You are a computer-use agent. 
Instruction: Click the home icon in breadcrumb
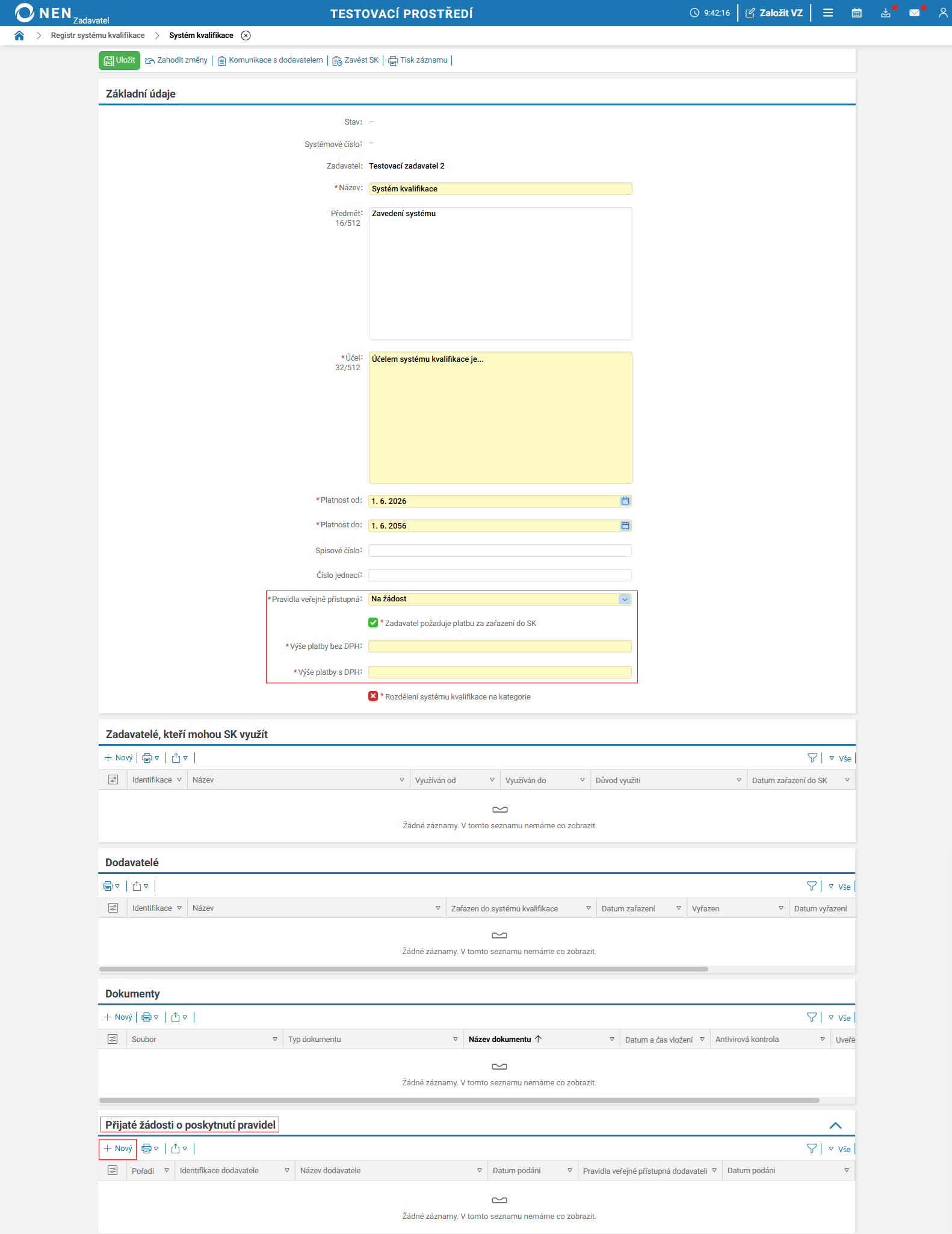coord(19,36)
